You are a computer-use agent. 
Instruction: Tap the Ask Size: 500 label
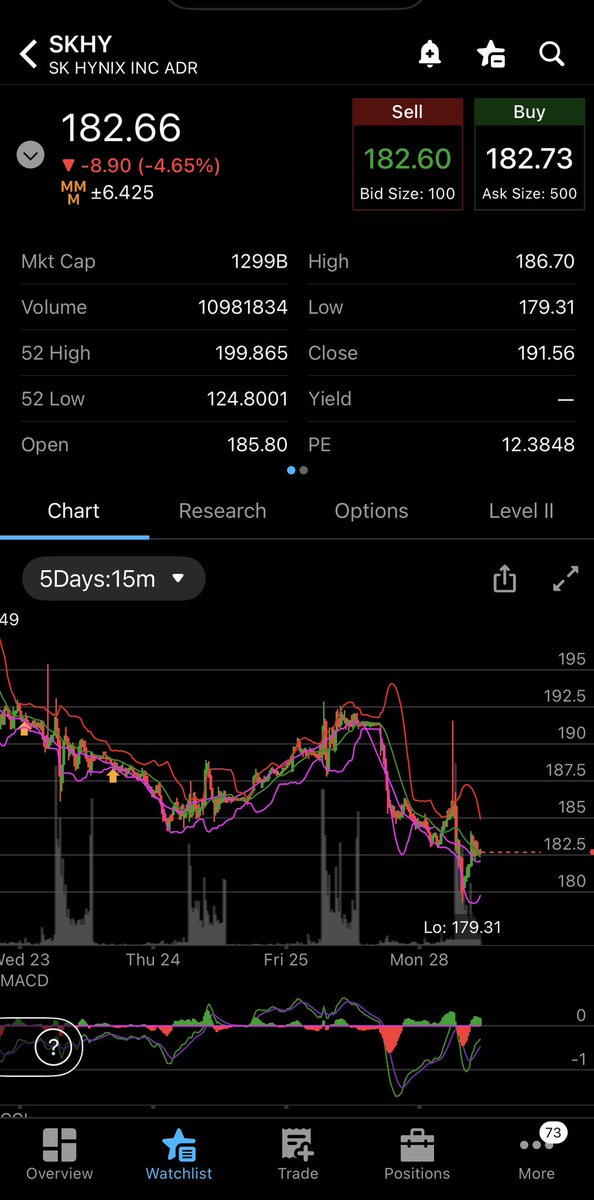(x=529, y=194)
